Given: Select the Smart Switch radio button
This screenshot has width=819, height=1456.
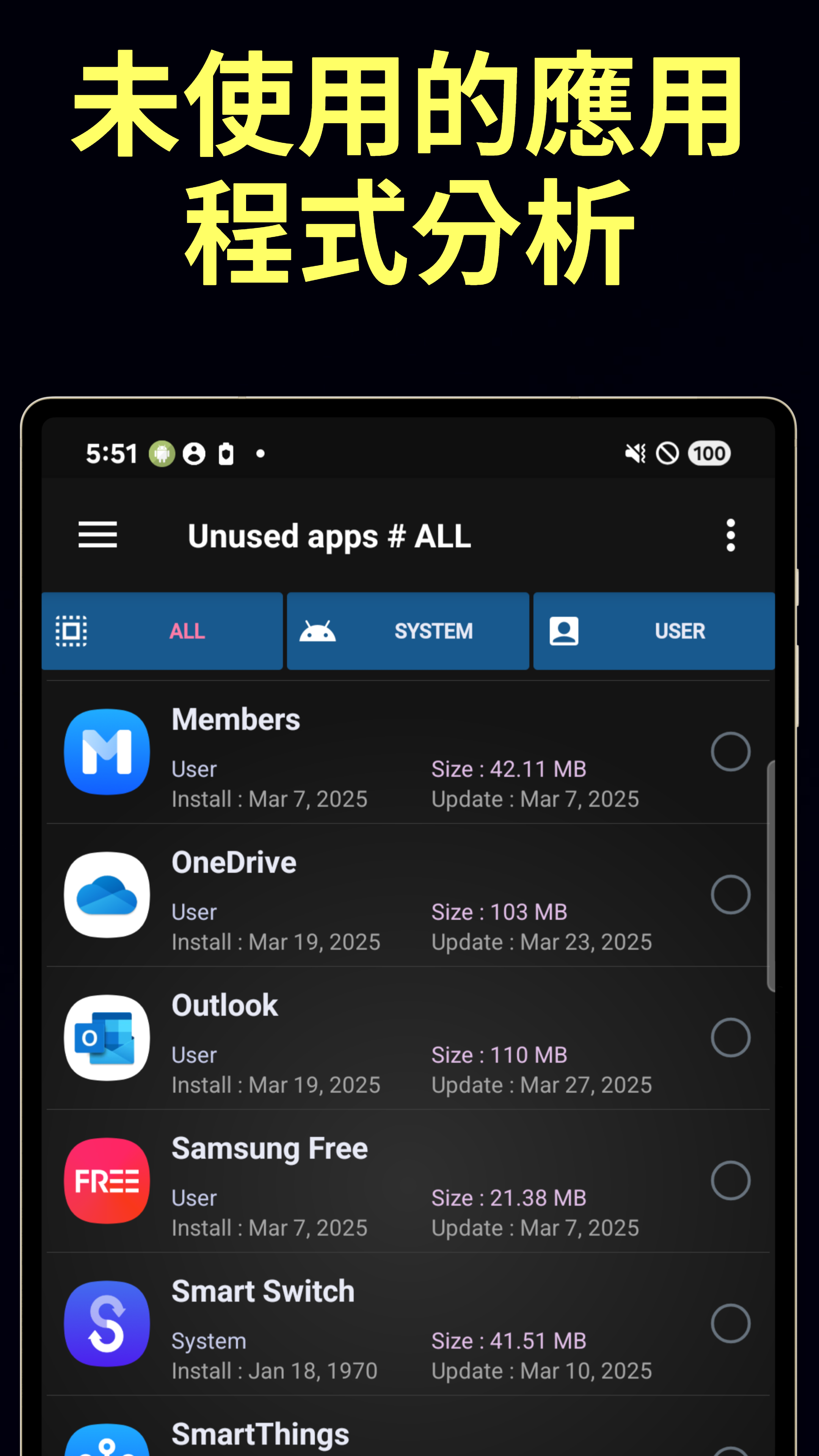Looking at the screenshot, I should click(730, 1324).
